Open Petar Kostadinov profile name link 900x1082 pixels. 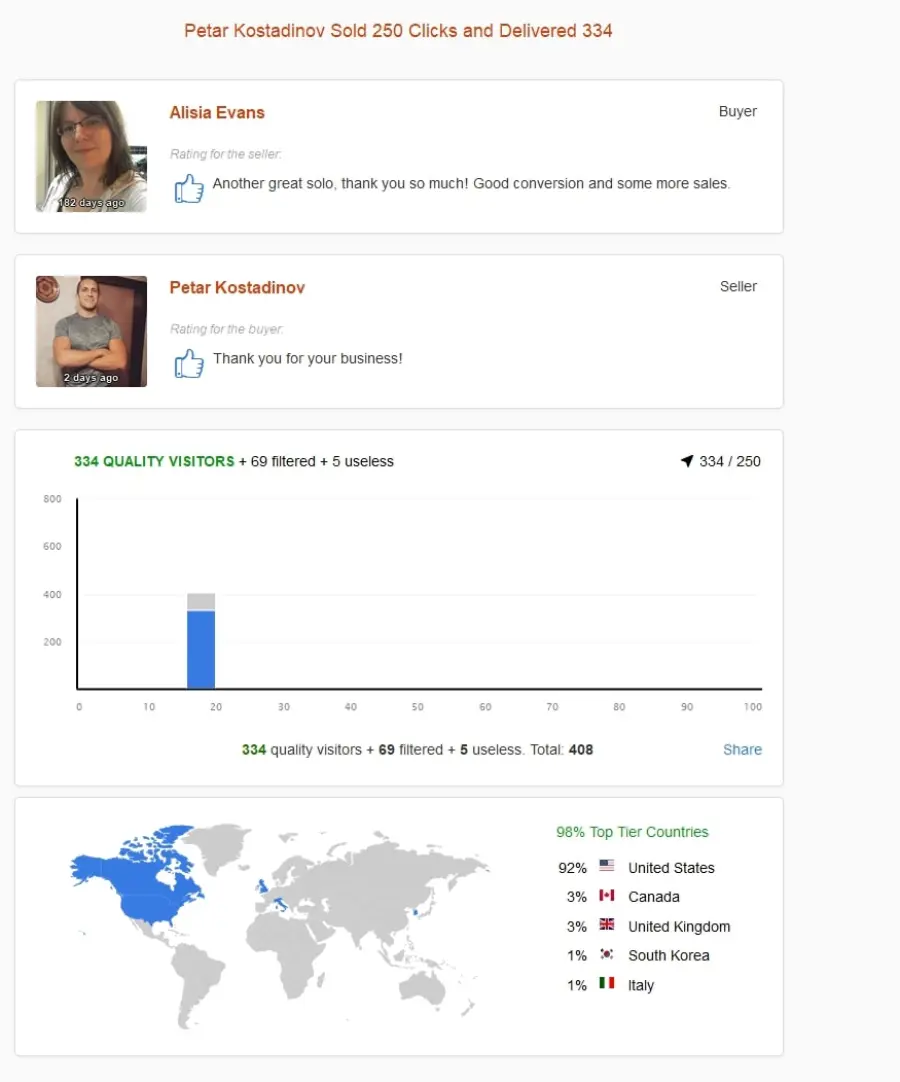[237, 288]
